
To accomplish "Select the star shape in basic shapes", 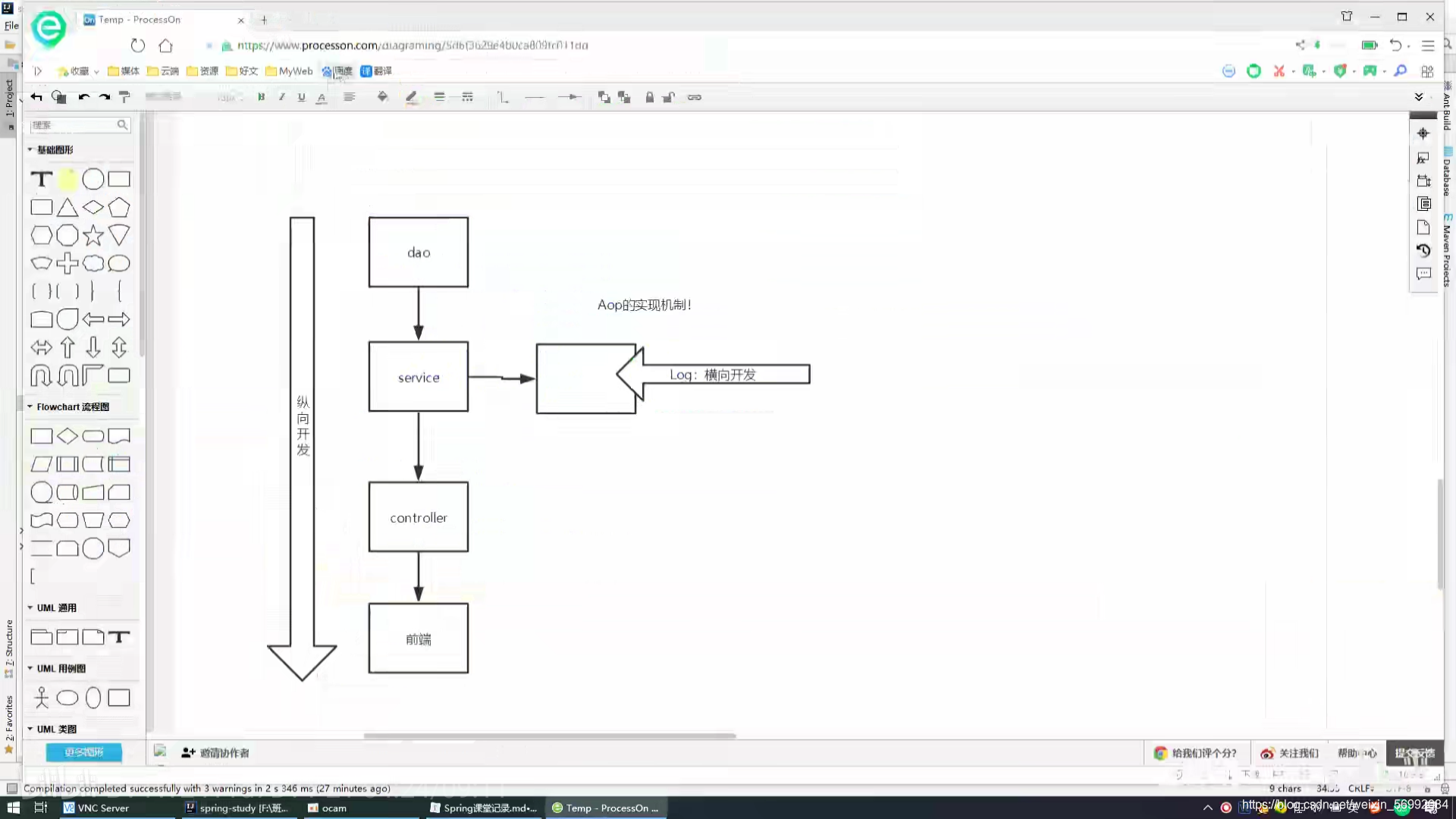I will pos(93,235).
